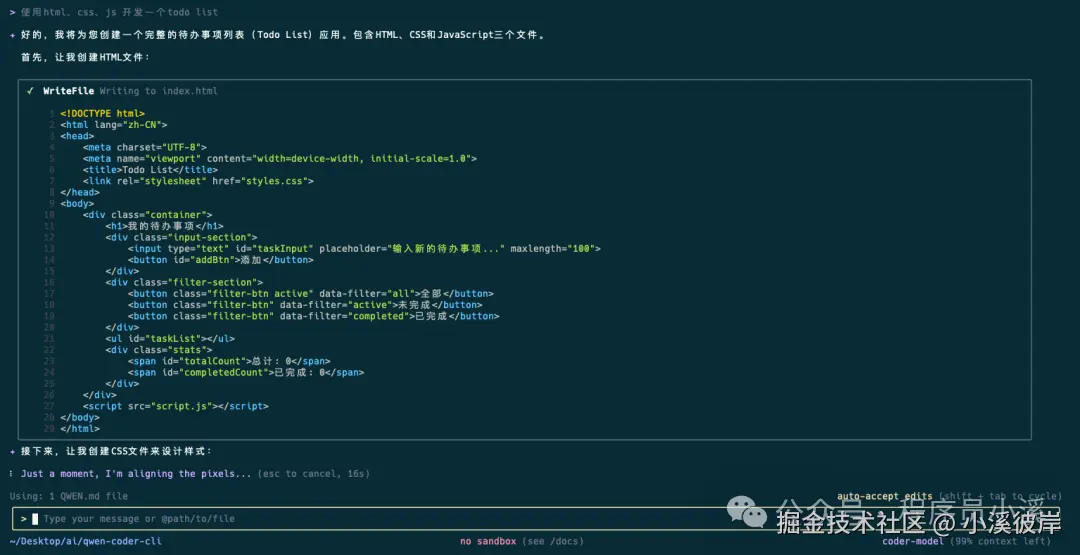Click the sparkle marker before '好的，我将为您创建'

(x=13, y=35)
